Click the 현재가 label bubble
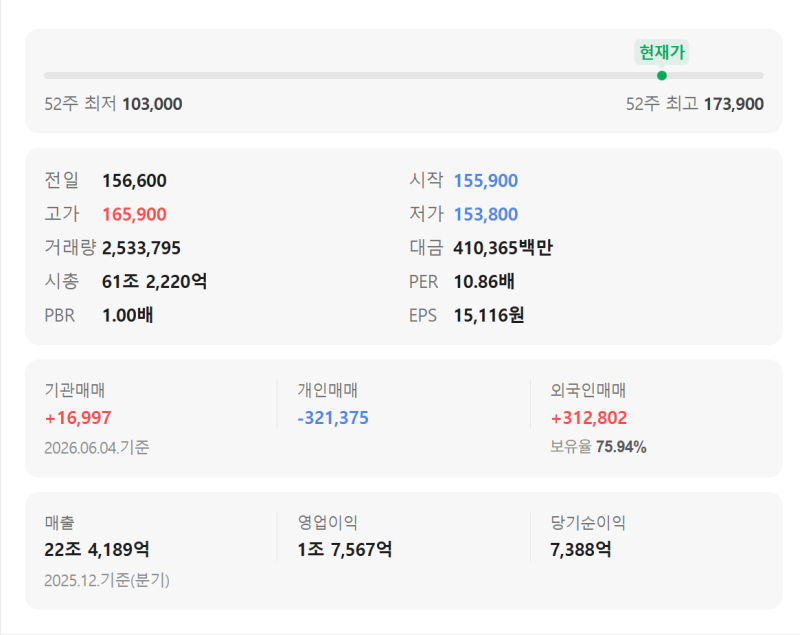800x635 pixels. [662, 52]
